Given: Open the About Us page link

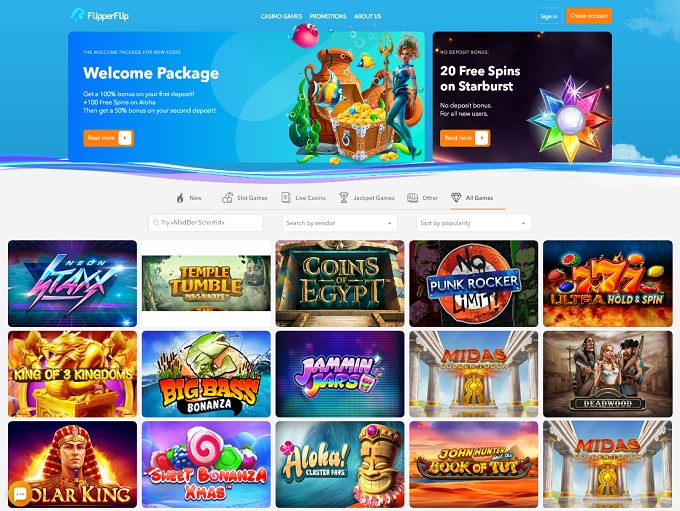Looking at the screenshot, I should [x=367, y=16].
